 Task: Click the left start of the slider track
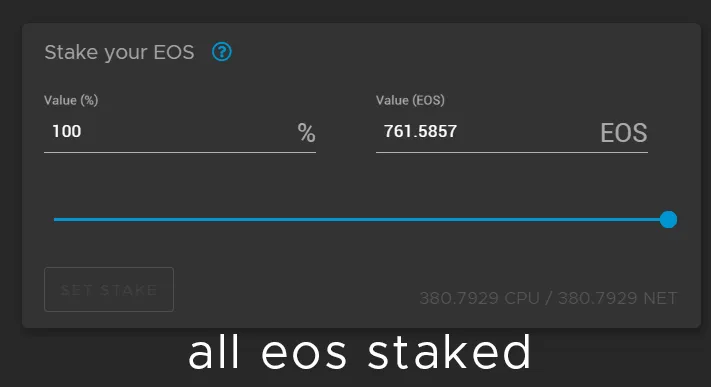pos(56,220)
